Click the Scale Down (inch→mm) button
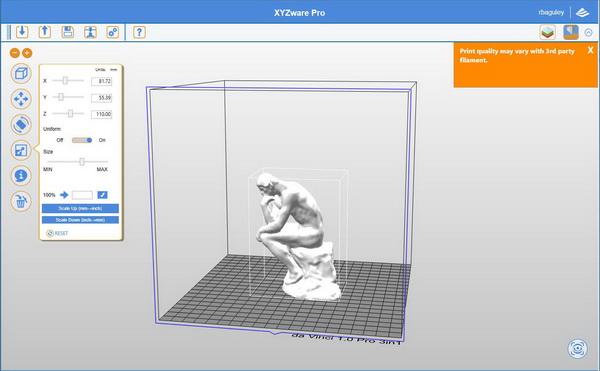The width and height of the screenshot is (600, 371). pos(80,220)
